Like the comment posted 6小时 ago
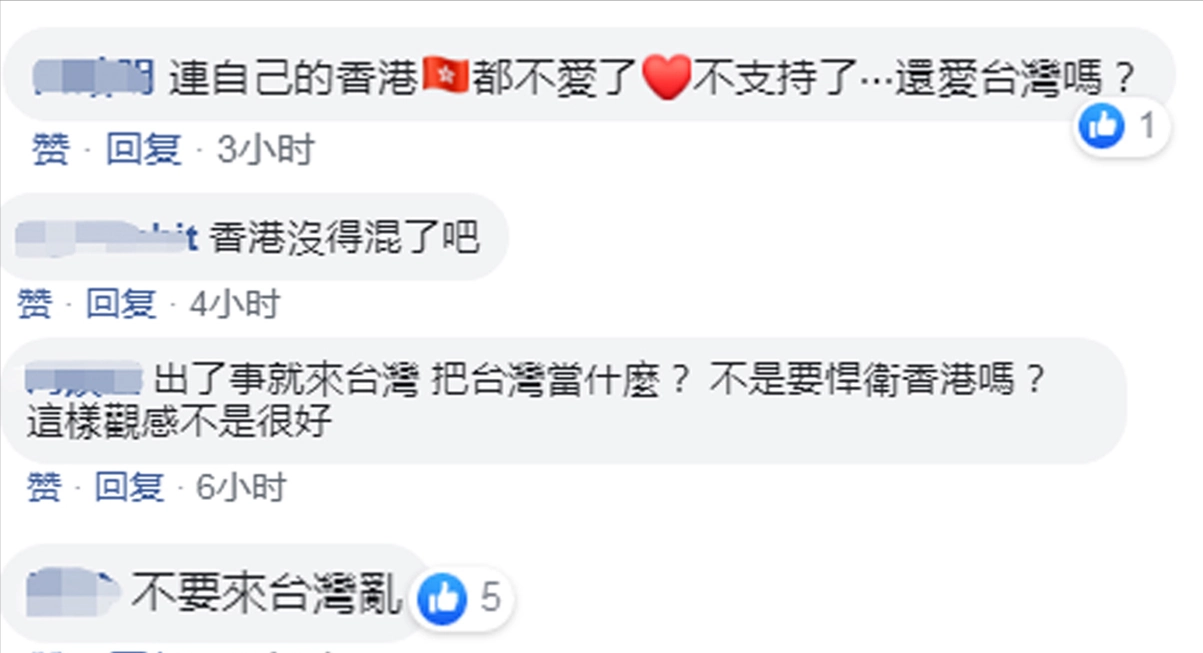The height and width of the screenshot is (653, 1203). point(43,487)
